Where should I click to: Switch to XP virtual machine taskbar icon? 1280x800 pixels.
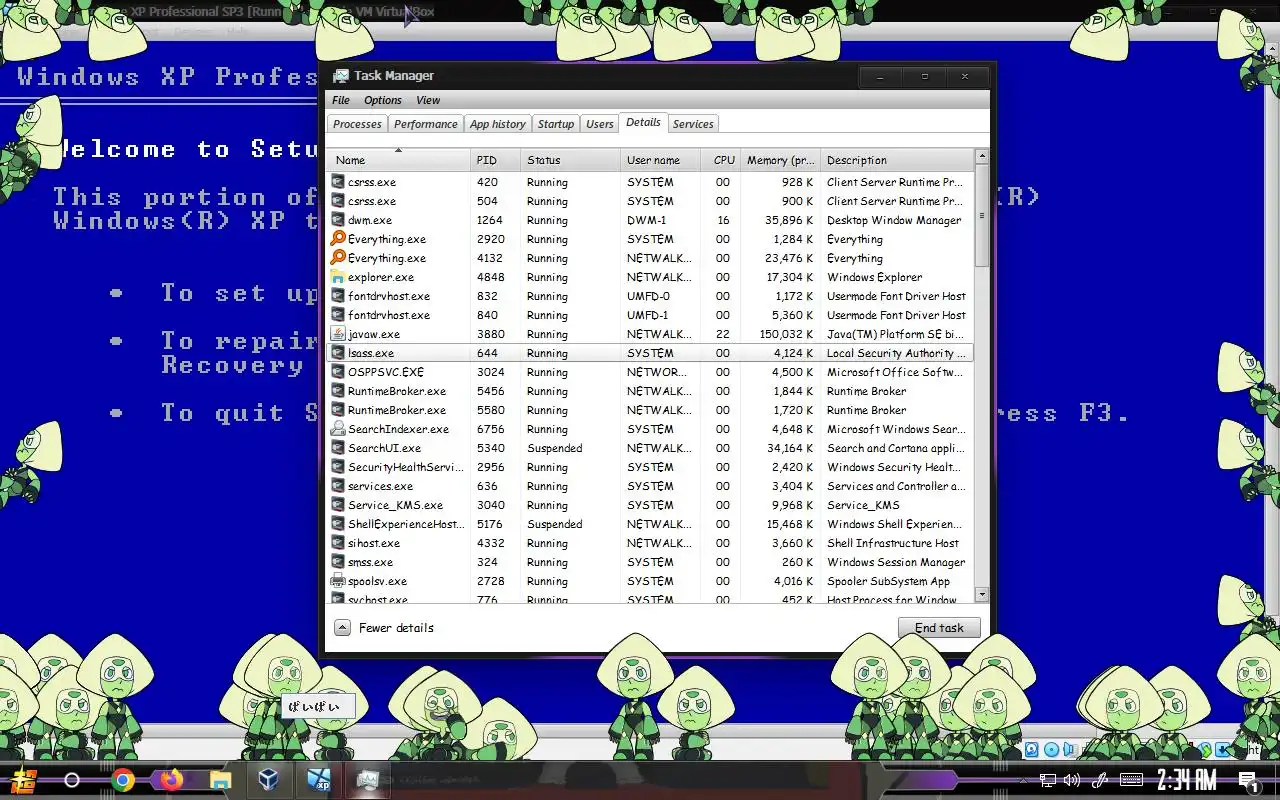coord(319,780)
